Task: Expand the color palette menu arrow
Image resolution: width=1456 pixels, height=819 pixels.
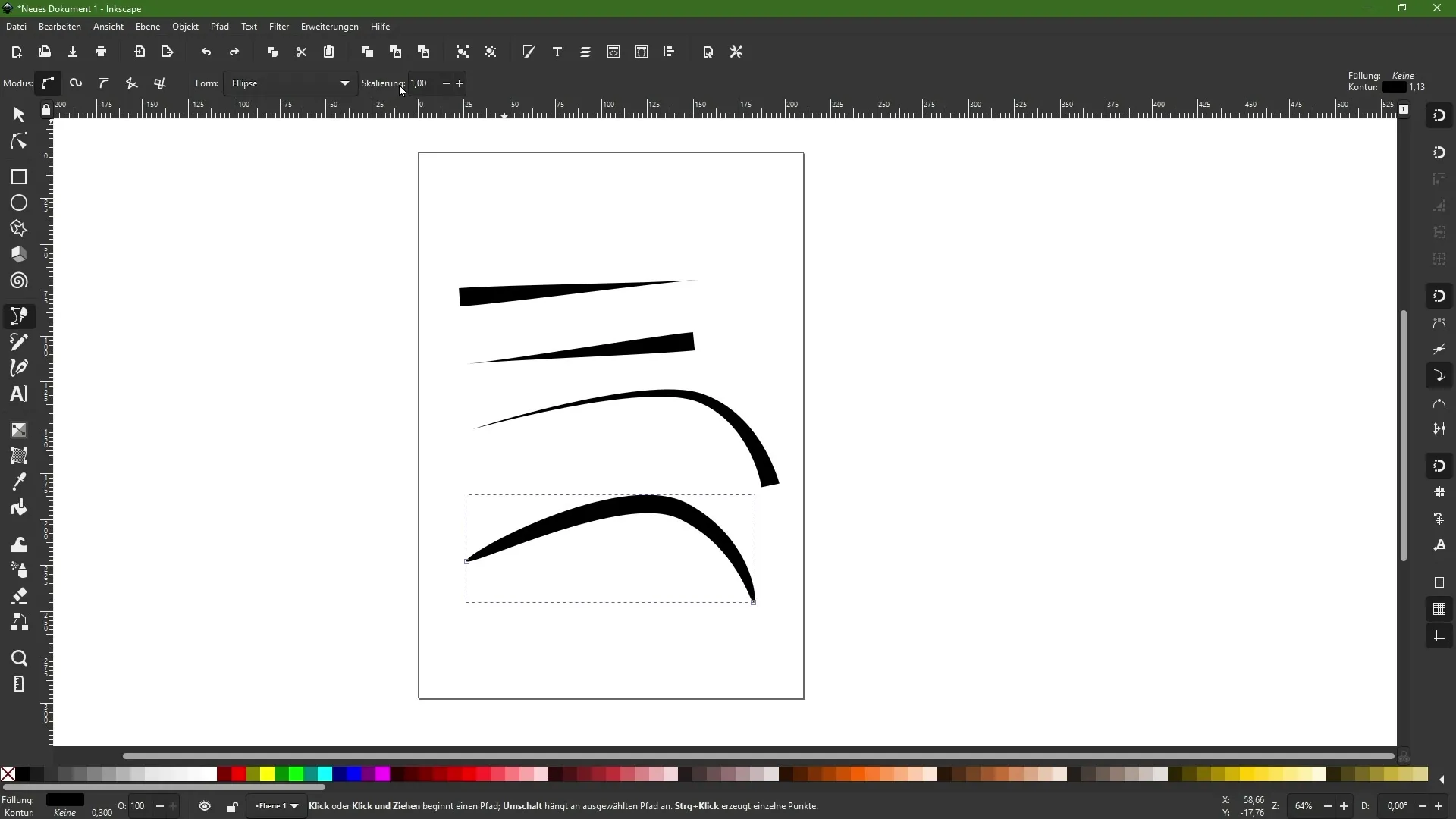Action: click(x=1442, y=780)
